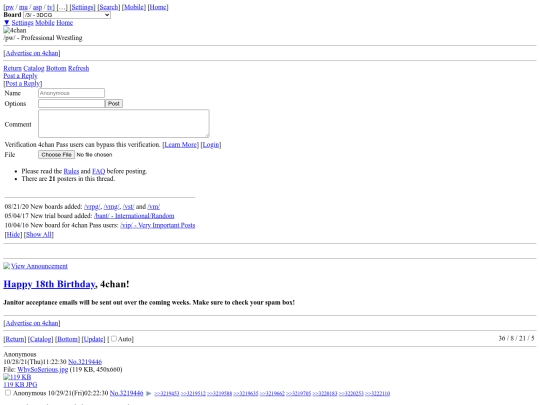The height and width of the screenshot is (405, 540).
Task: Go to the tv board link
Action: (49, 7)
